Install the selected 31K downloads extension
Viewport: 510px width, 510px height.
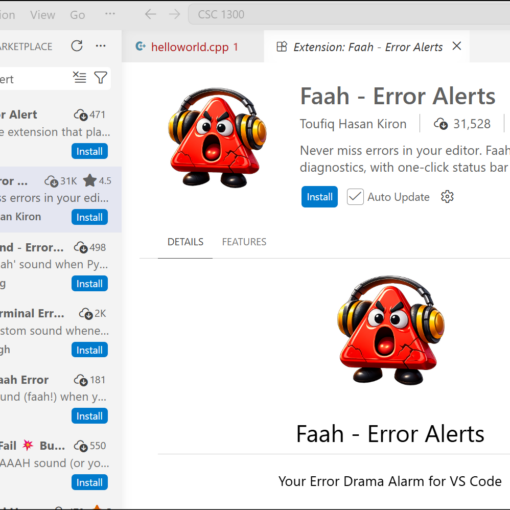[89, 217]
